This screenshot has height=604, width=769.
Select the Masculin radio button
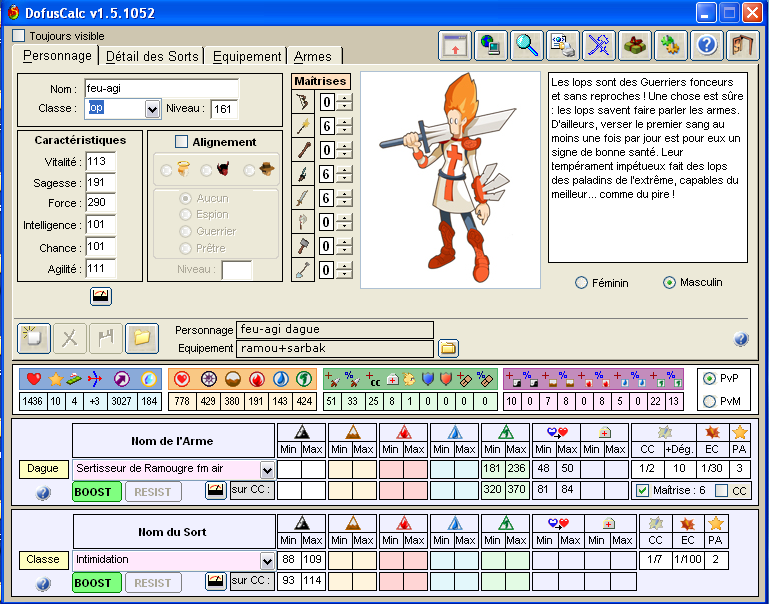(669, 283)
